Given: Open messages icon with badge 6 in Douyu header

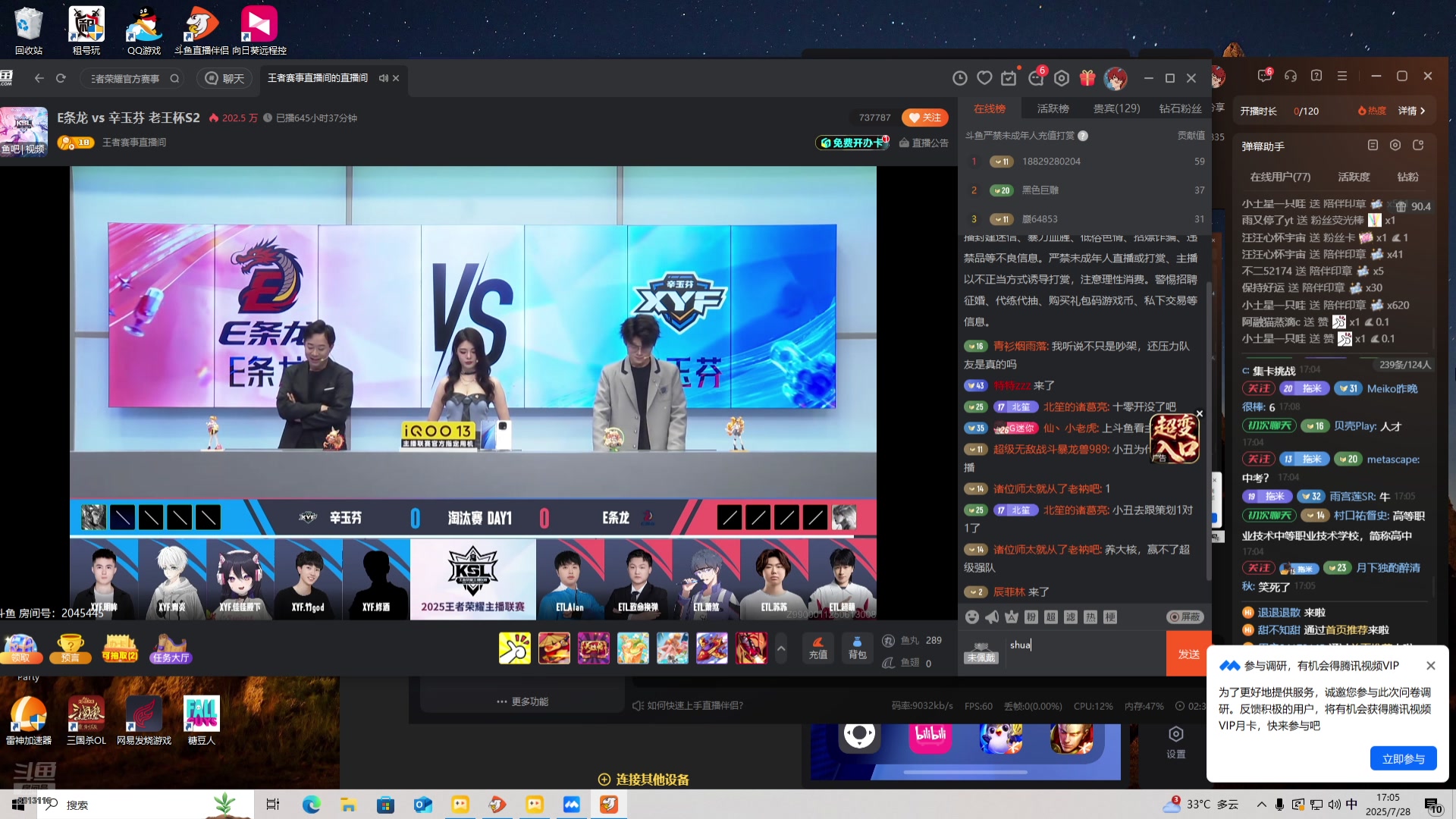Looking at the screenshot, I should pyautogui.click(x=1036, y=78).
